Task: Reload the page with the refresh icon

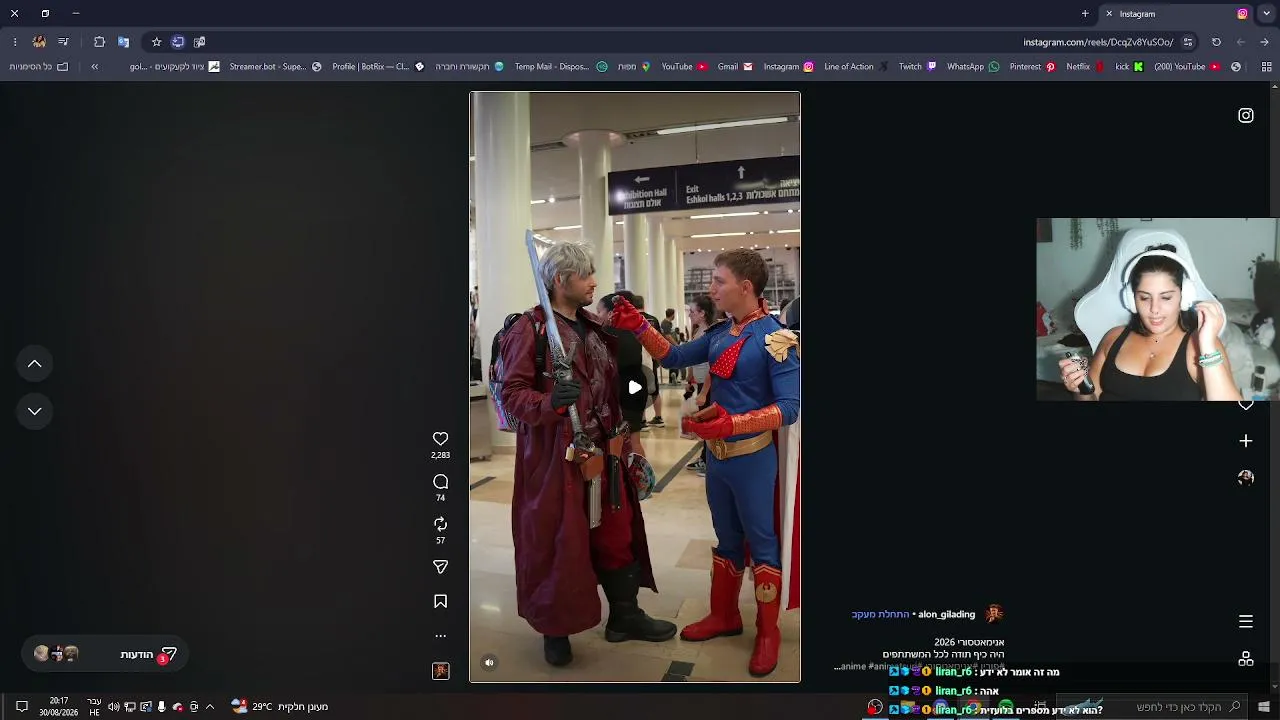Action: (x=1216, y=42)
